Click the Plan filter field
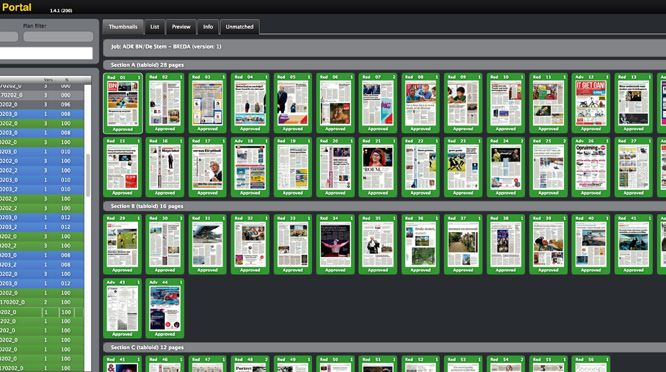The height and width of the screenshot is (372, 666). 58,37
